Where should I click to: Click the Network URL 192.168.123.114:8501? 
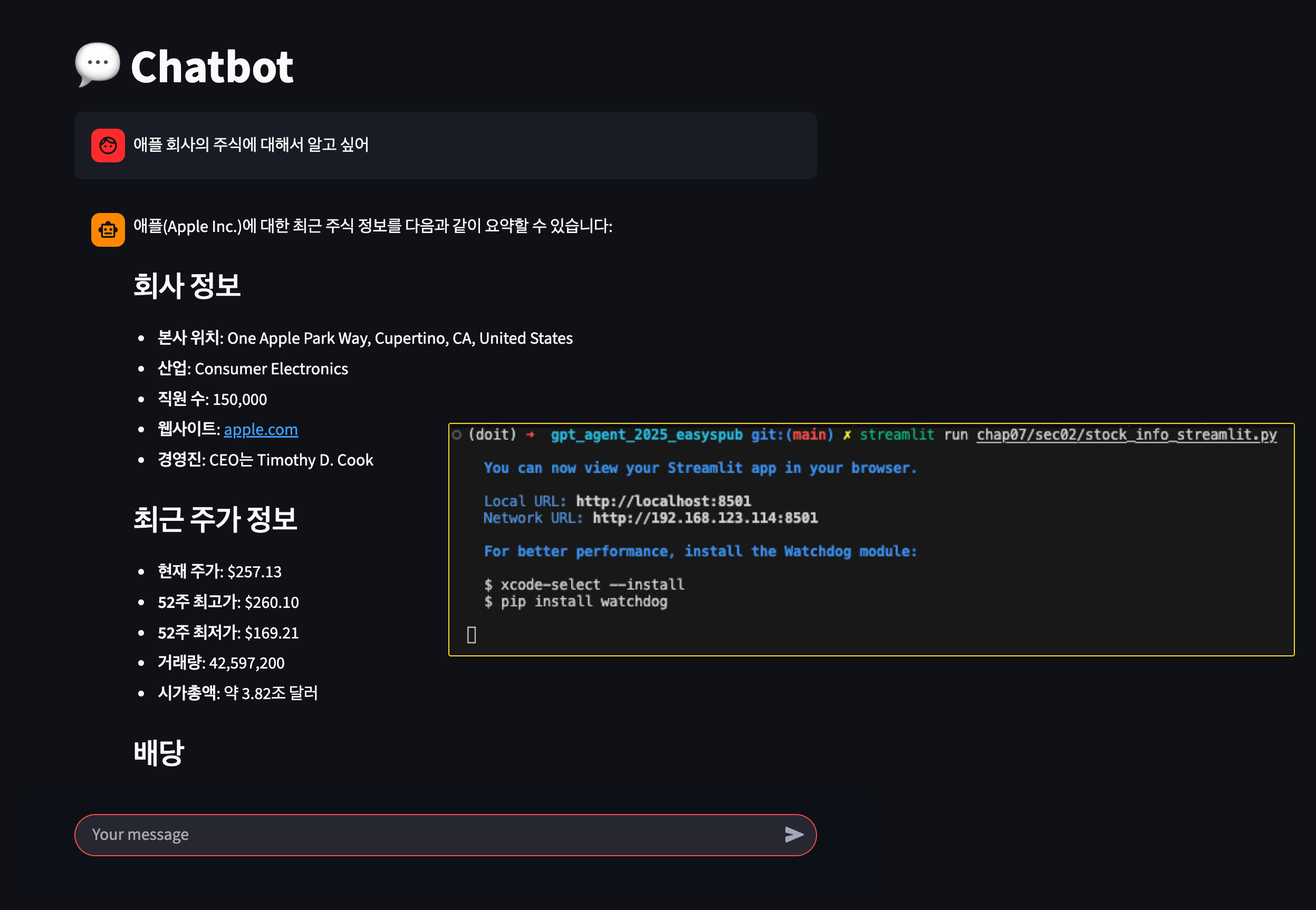705,518
